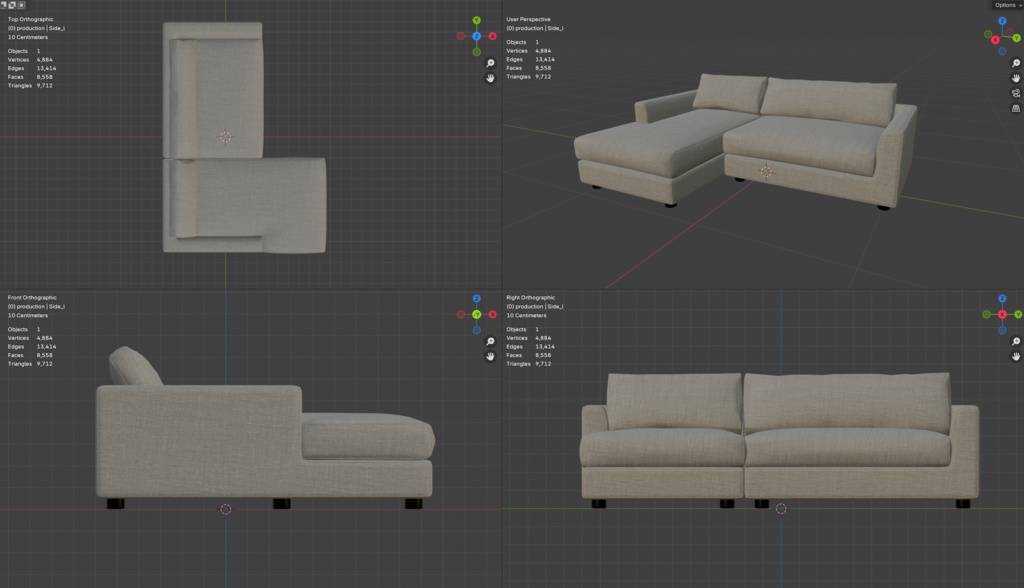Click negative Y circle in Top view gizmo
The width and height of the screenshot is (1024, 588).
pyautogui.click(x=477, y=52)
